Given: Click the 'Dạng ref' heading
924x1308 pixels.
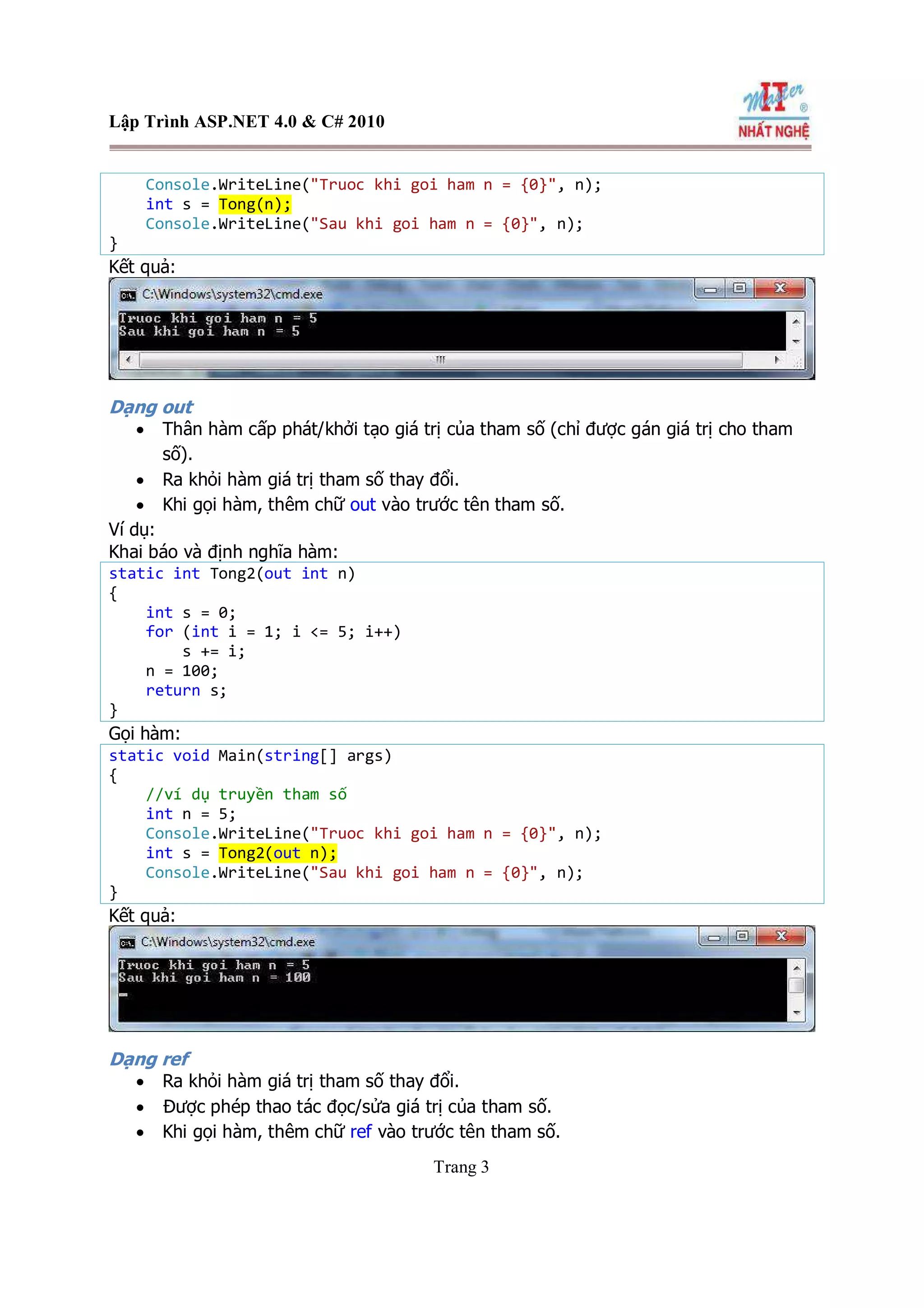Looking at the screenshot, I should coord(149,1059).
